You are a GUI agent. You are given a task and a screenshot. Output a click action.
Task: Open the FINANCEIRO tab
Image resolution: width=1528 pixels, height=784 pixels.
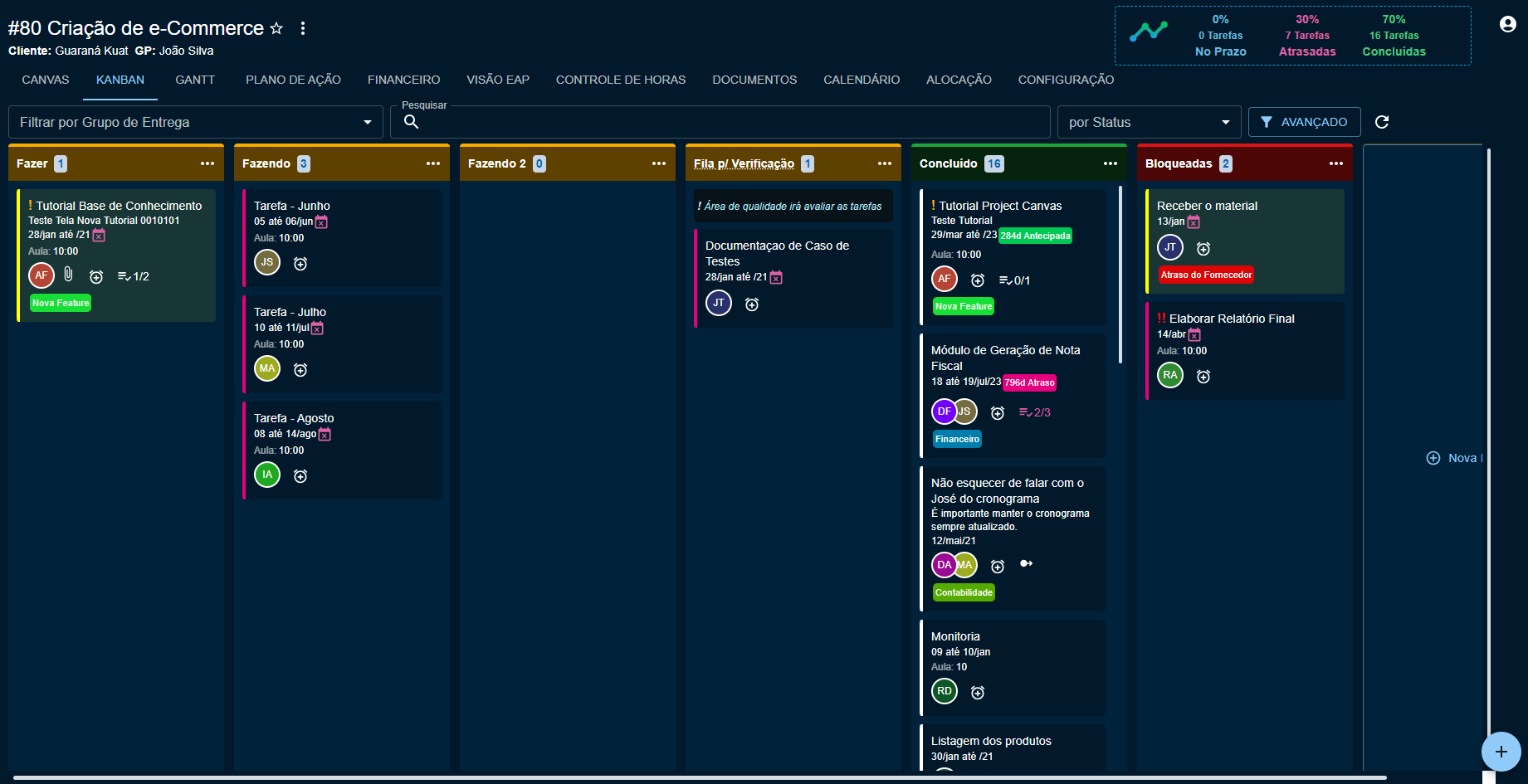click(404, 80)
